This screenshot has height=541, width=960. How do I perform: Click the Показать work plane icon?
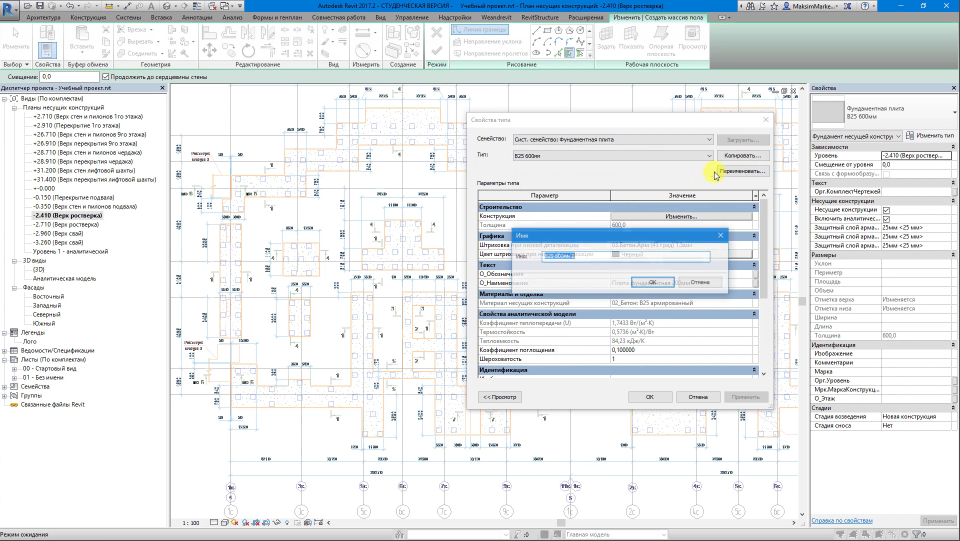click(x=631, y=38)
